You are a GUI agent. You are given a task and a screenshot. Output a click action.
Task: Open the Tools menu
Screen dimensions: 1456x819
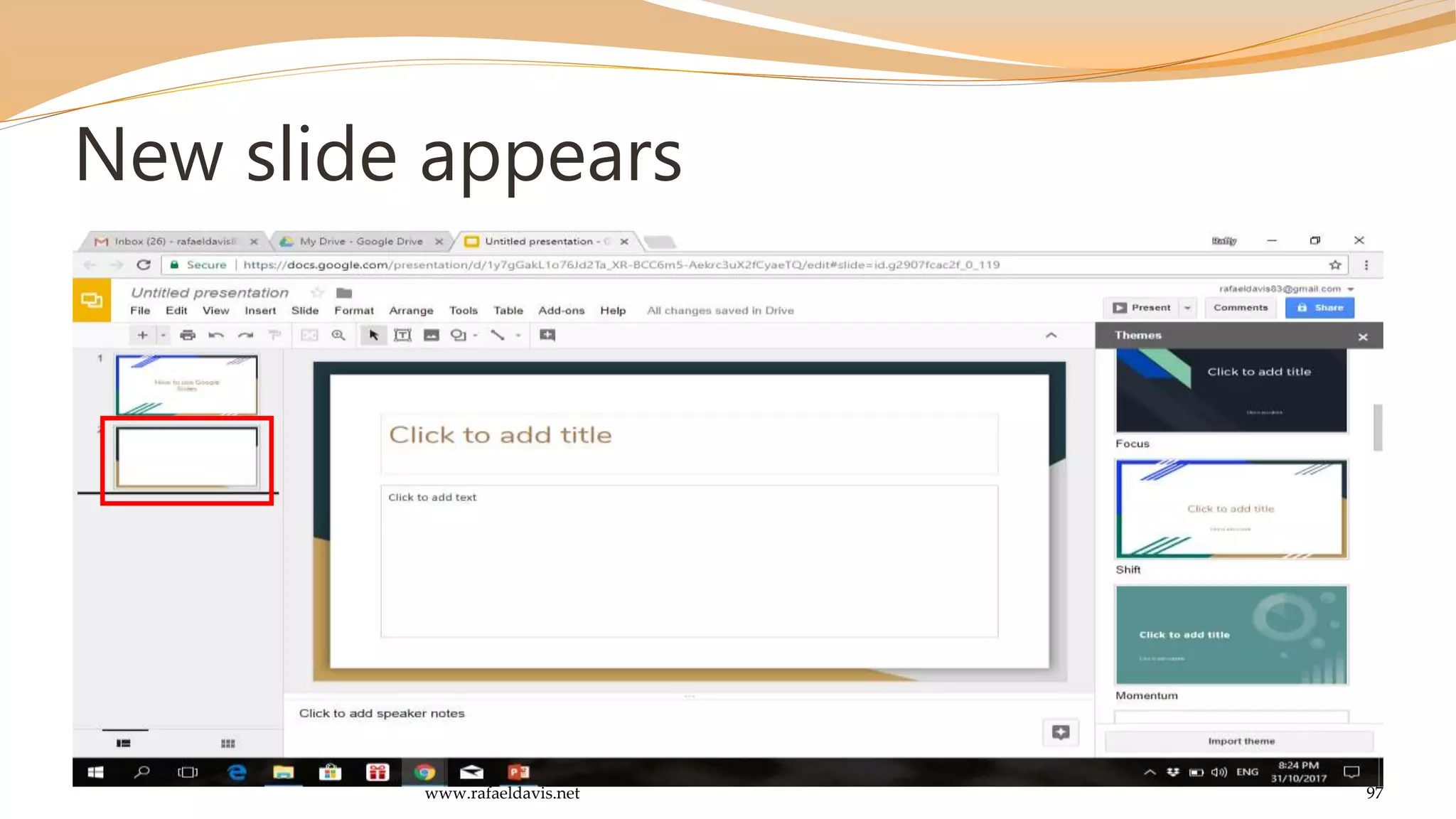[464, 311]
